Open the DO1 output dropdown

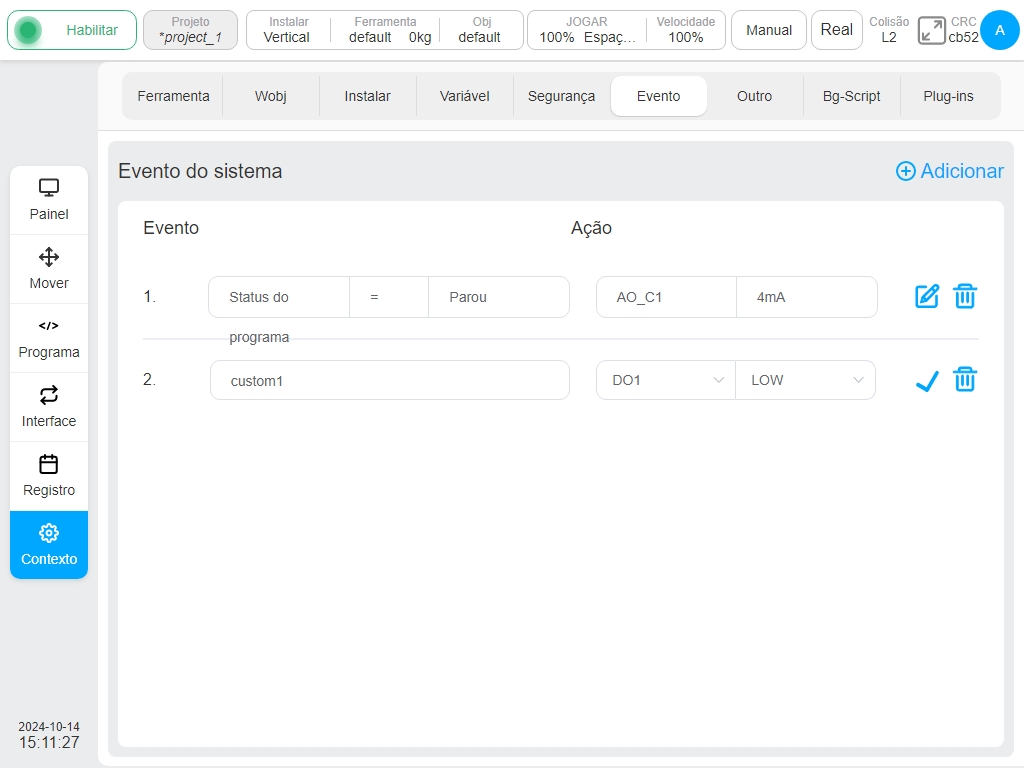point(665,380)
